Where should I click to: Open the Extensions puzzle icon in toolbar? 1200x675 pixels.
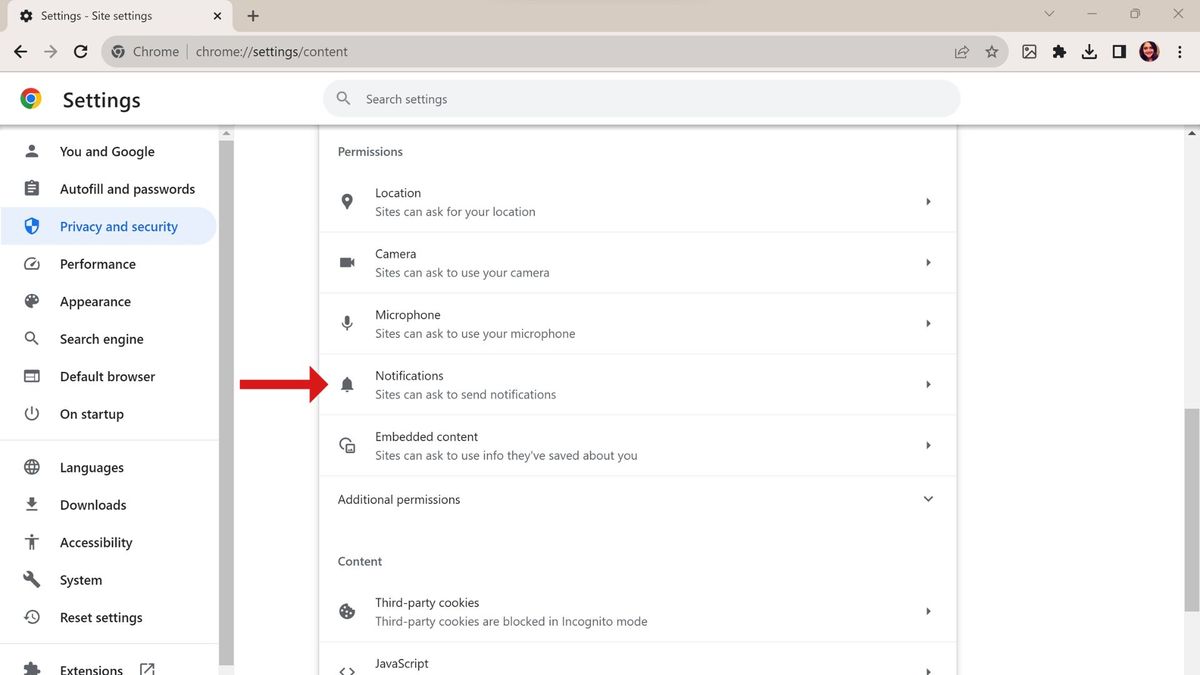coord(1059,51)
